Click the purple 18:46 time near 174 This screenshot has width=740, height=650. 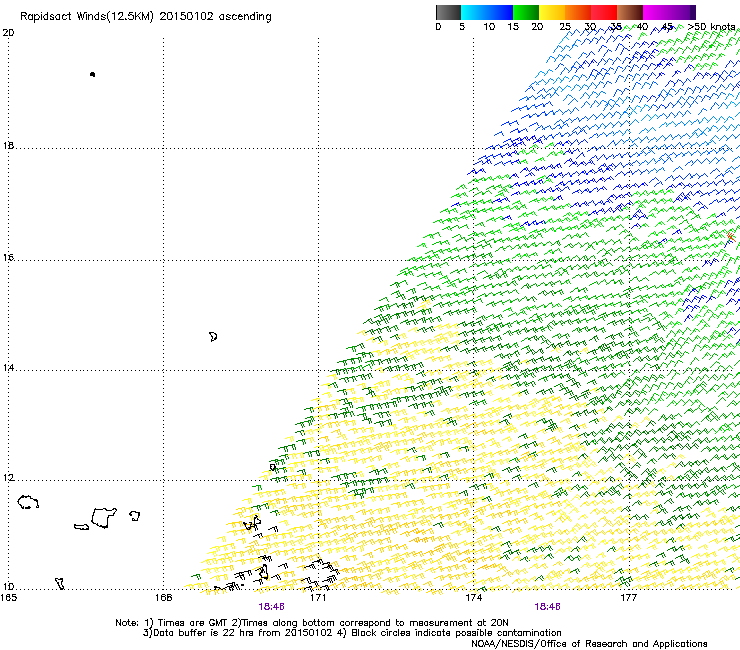[547, 607]
